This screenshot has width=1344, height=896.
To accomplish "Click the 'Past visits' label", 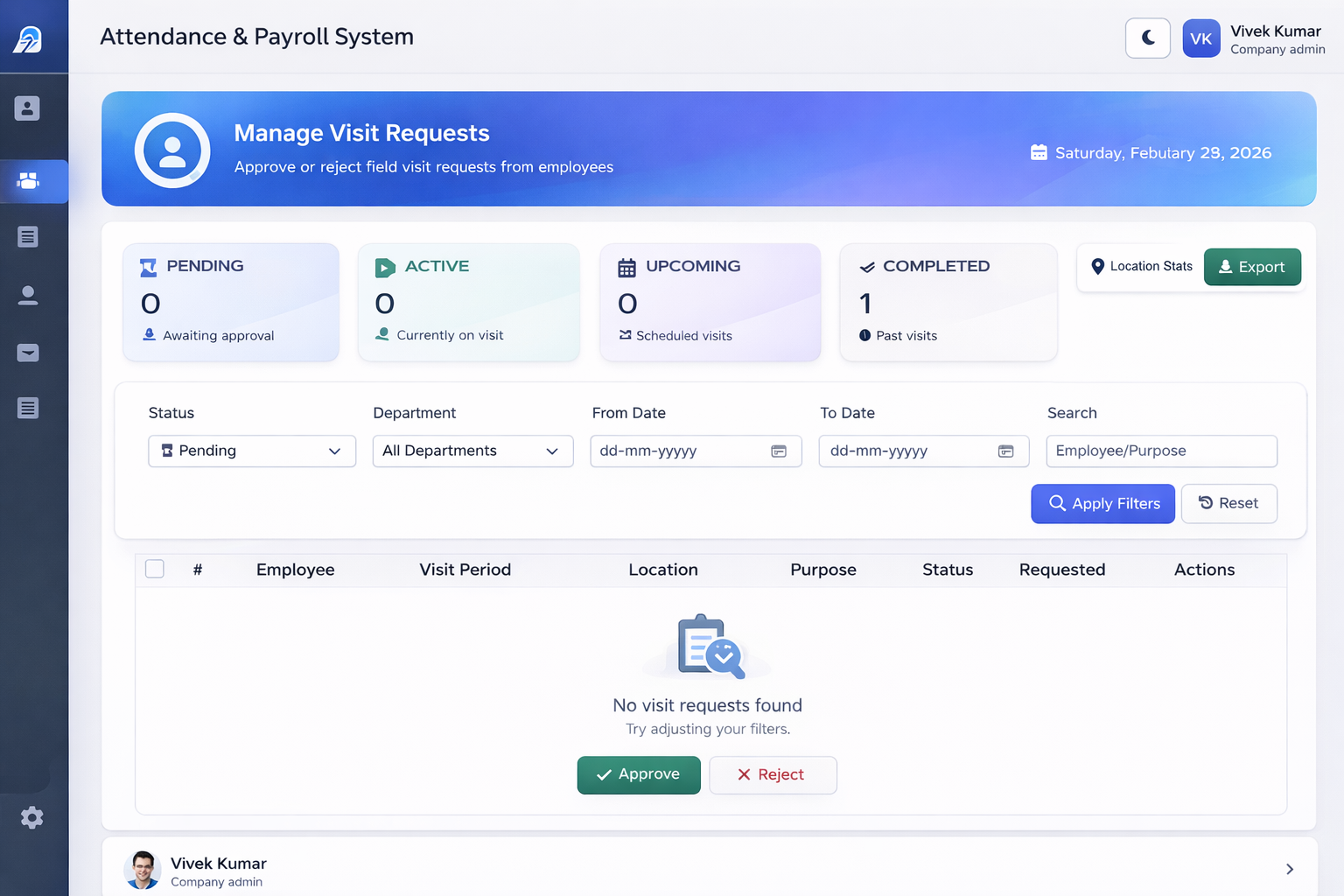I will click(x=906, y=336).
